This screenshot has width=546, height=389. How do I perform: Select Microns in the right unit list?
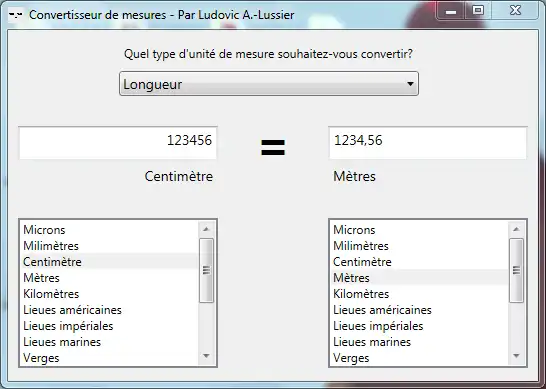point(419,230)
